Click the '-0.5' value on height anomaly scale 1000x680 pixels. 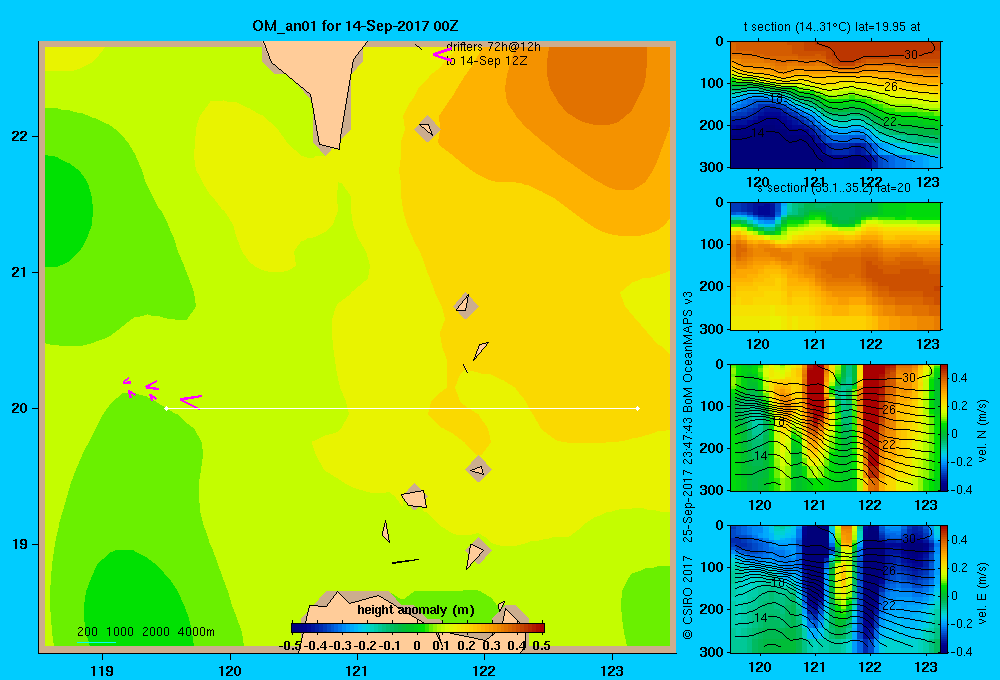(x=290, y=646)
